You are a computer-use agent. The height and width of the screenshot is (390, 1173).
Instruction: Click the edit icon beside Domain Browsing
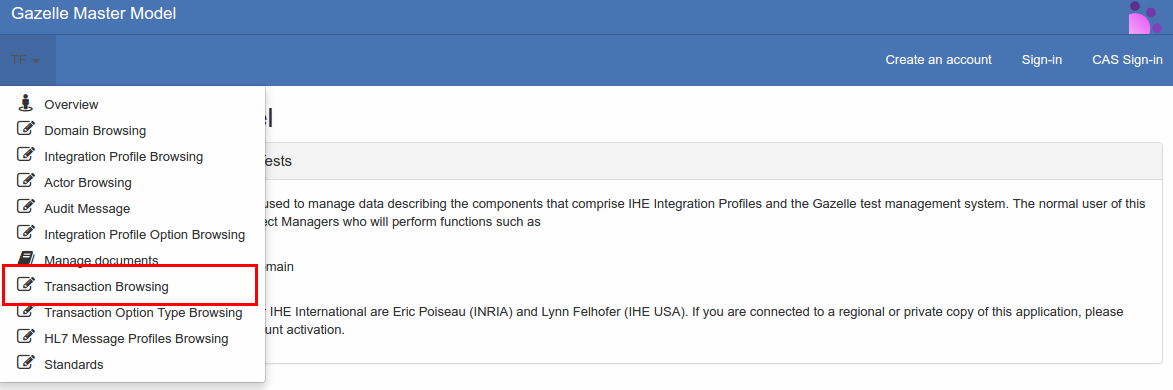click(x=26, y=130)
